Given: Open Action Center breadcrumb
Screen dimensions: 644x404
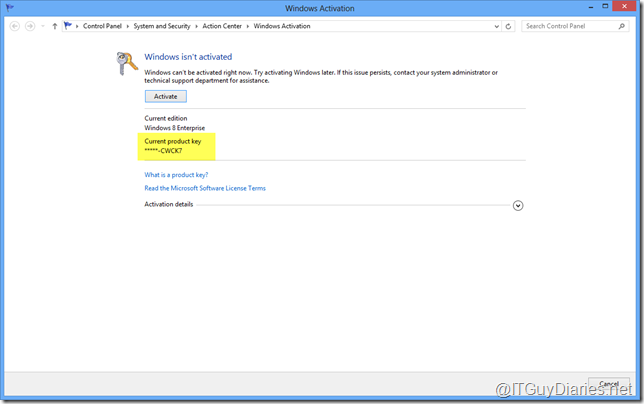Looking at the screenshot, I should (222, 26).
